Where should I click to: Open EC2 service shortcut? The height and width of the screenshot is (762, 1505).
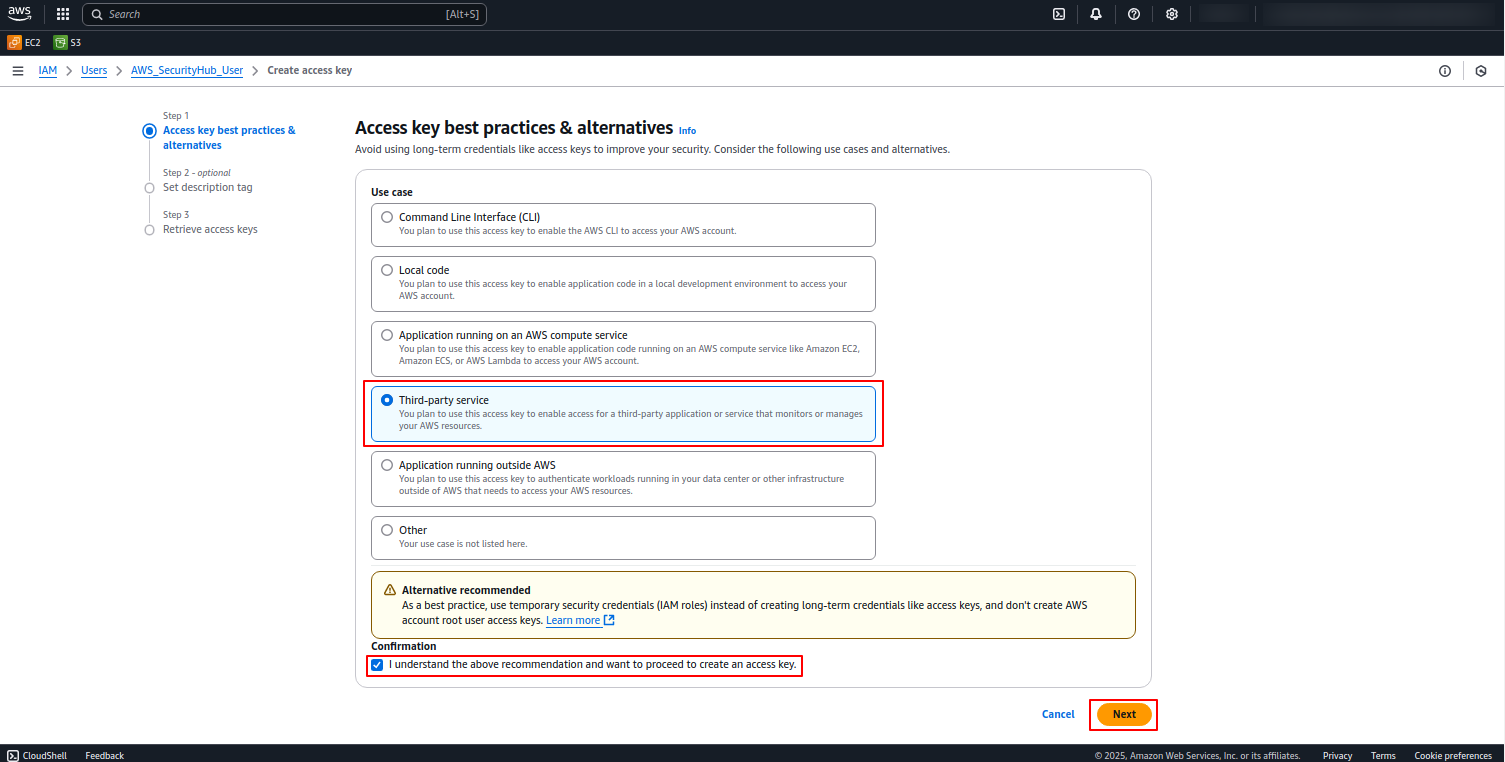coord(25,42)
